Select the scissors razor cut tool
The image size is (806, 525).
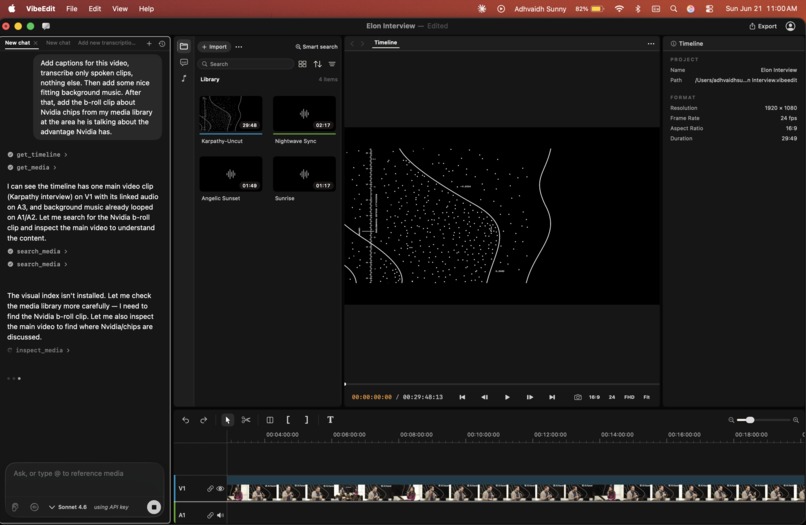click(x=246, y=420)
